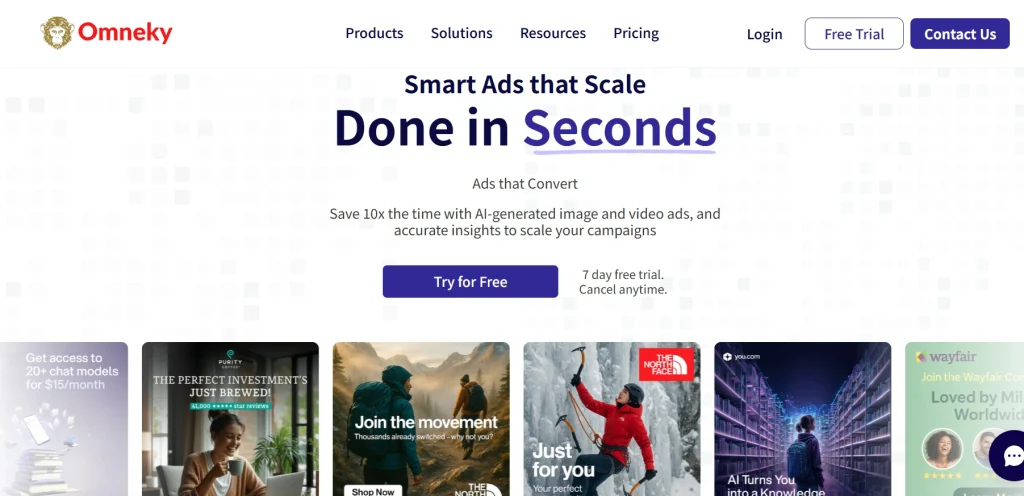Expand the Resources menu
The width and height of the screenshot is (1024, 496).
tap(552, 33)
